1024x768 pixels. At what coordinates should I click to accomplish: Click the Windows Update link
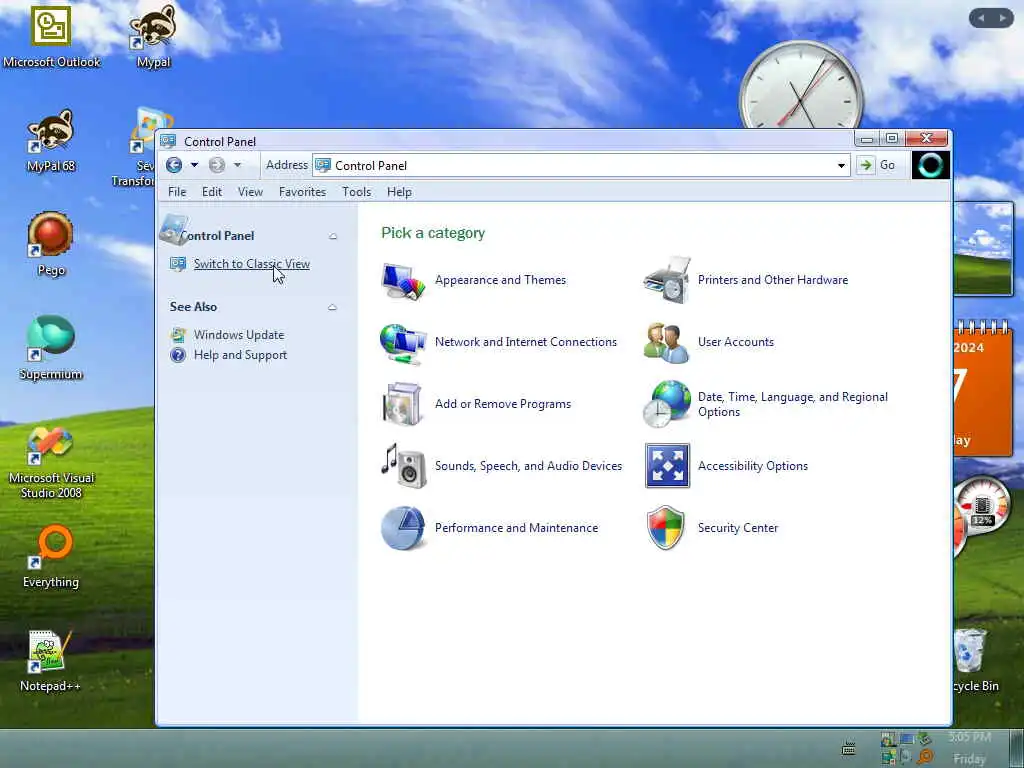(x=239, y=335)
